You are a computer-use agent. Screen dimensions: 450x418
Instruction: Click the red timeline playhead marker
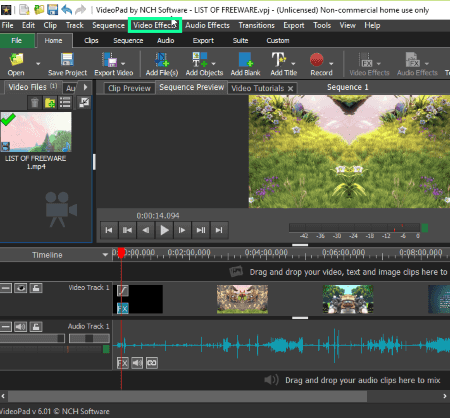click(x=121, y=253)
